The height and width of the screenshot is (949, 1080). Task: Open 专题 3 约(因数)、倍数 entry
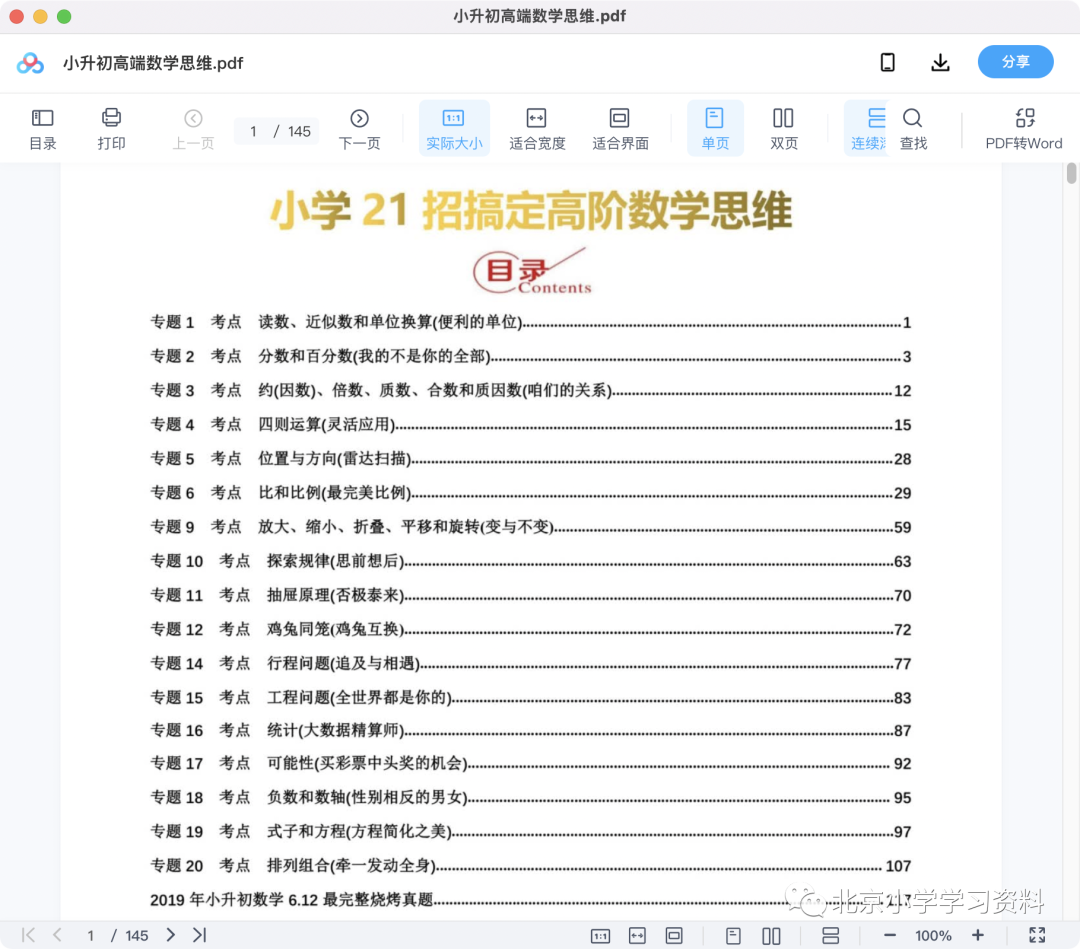[x=530, y=390]
